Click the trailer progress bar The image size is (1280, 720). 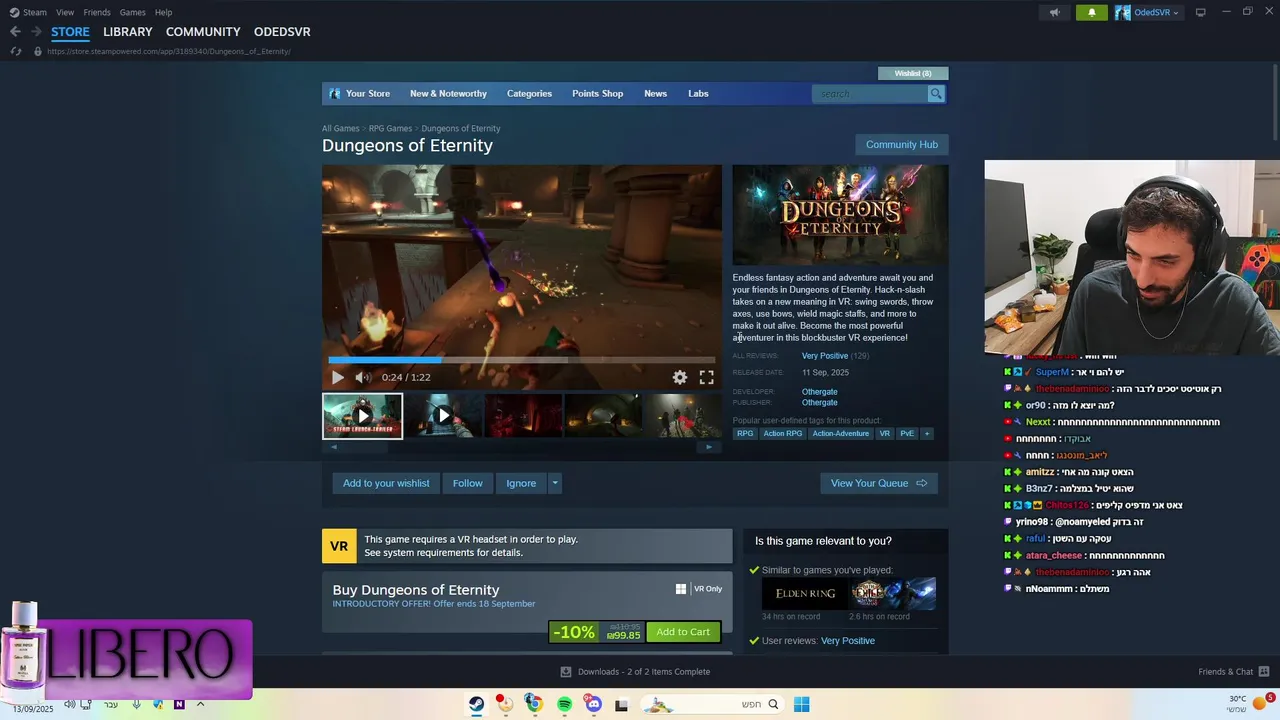click(522, 360)
